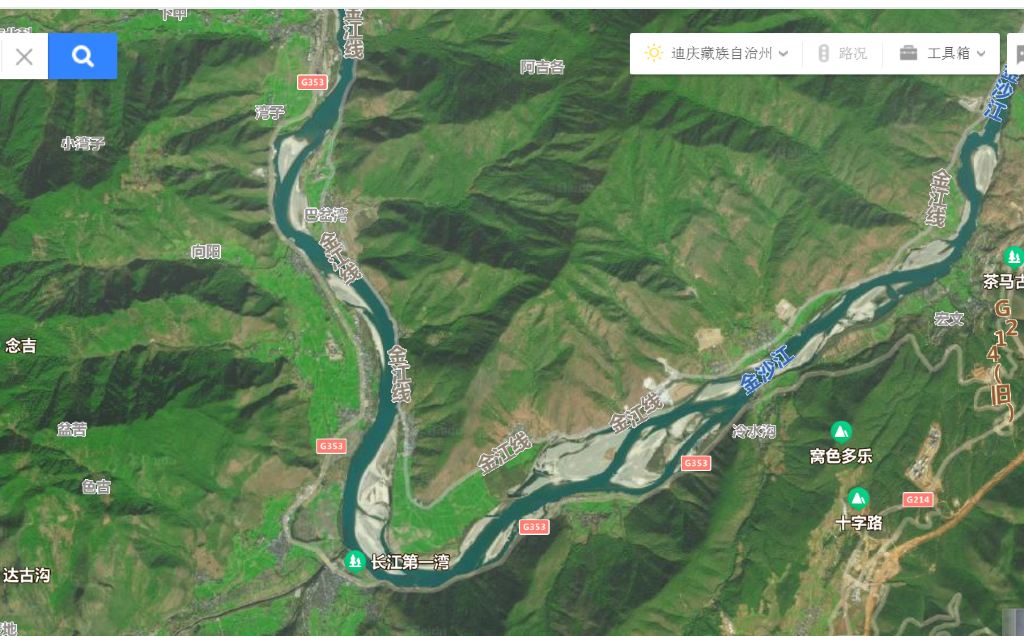Click the 金沙江 river label

tap(767, 369)
